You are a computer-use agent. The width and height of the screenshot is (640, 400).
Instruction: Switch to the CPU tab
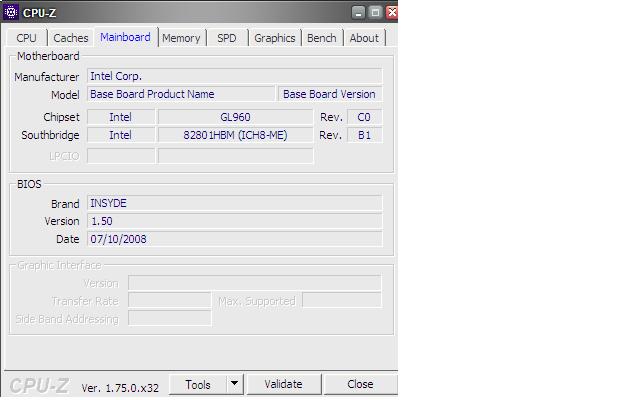point(27,38)
